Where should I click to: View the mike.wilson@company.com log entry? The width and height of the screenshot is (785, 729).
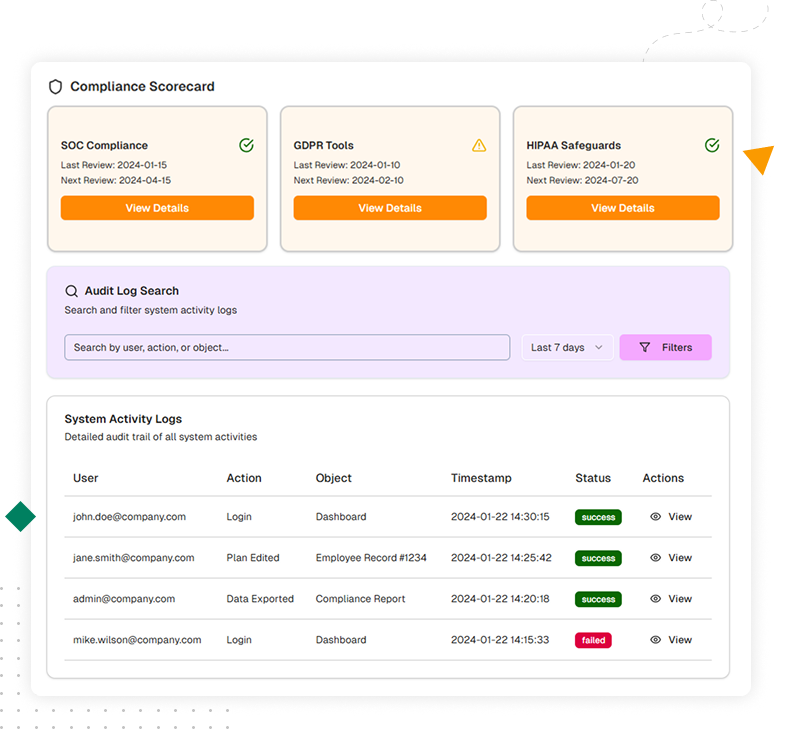[671, 640]
